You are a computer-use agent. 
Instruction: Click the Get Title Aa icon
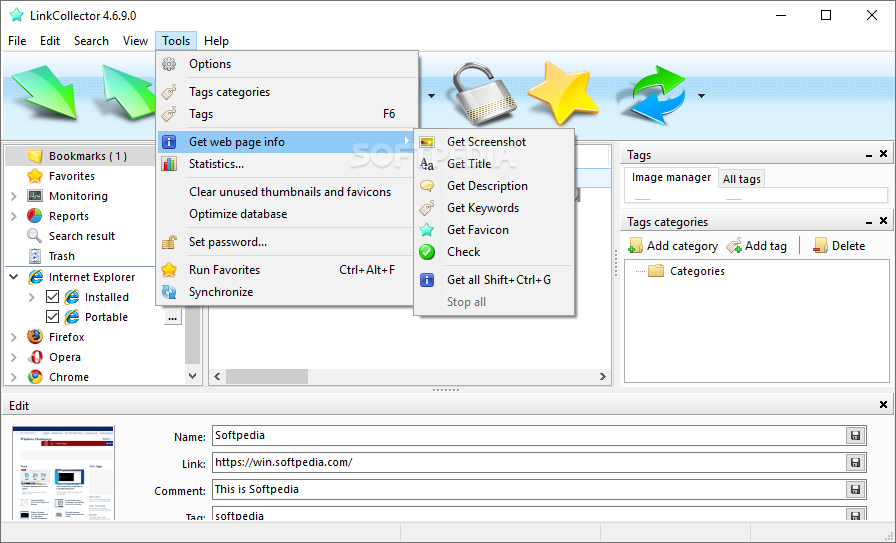427,164
